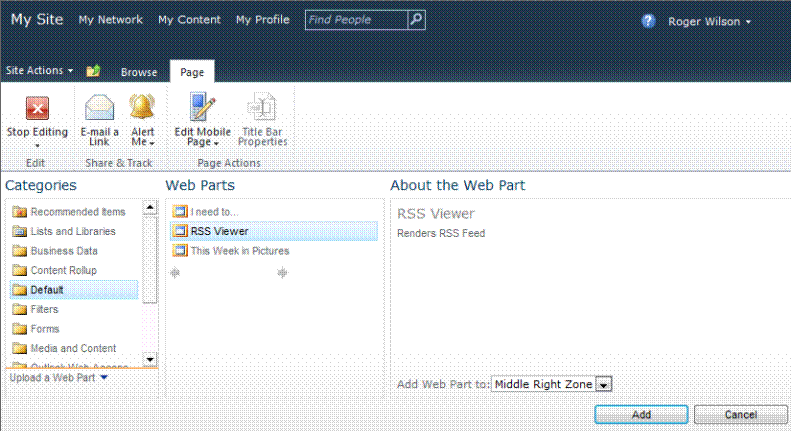Open My Content
793x432 pixels.
click(x=190, y=20)
